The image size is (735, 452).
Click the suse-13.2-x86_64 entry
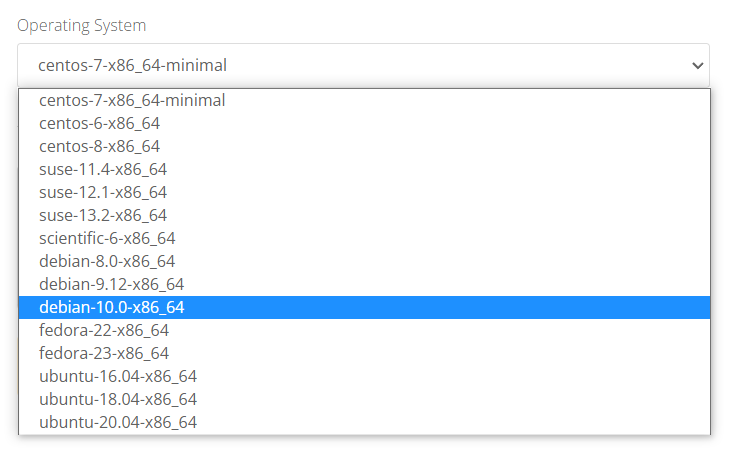tap(103, 215)
